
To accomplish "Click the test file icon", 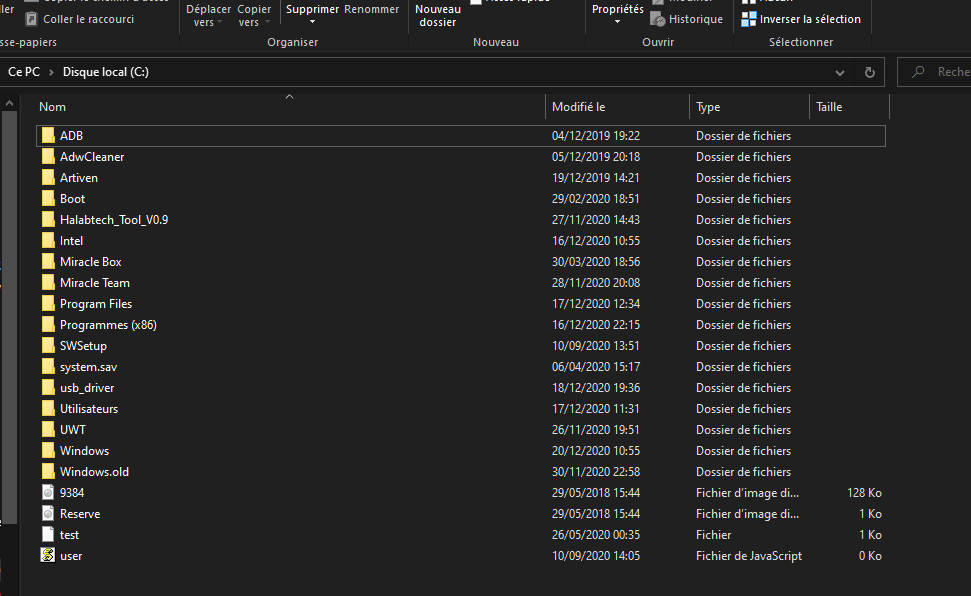I will click(48, 535).
